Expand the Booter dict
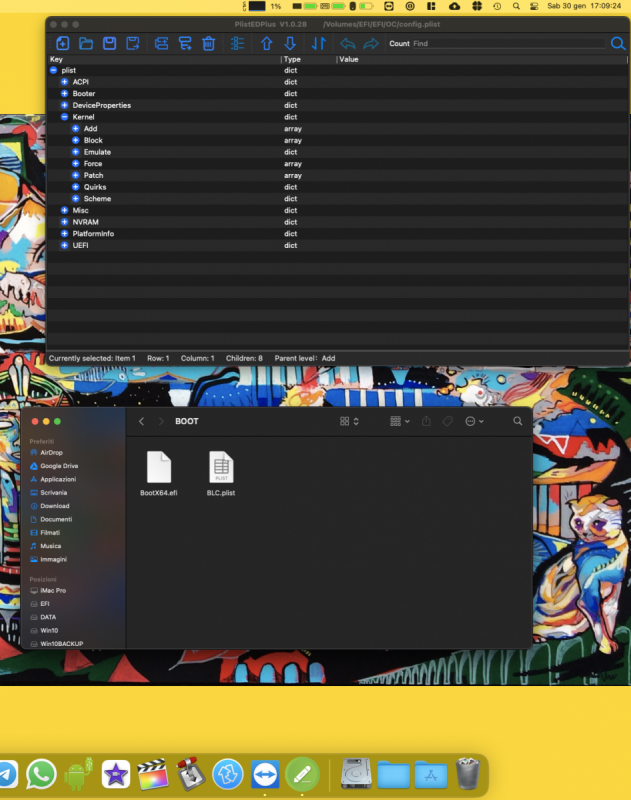The width and height of the screenshot is (631, 800). (64, 93)
